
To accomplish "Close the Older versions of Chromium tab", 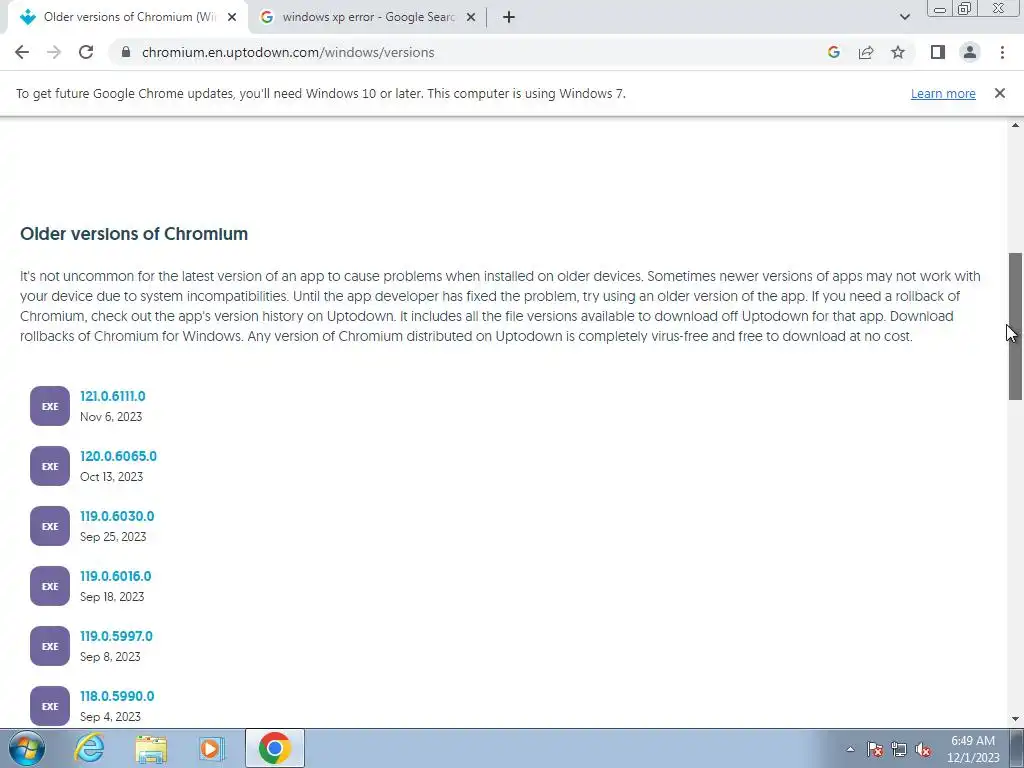I will 232,17.
